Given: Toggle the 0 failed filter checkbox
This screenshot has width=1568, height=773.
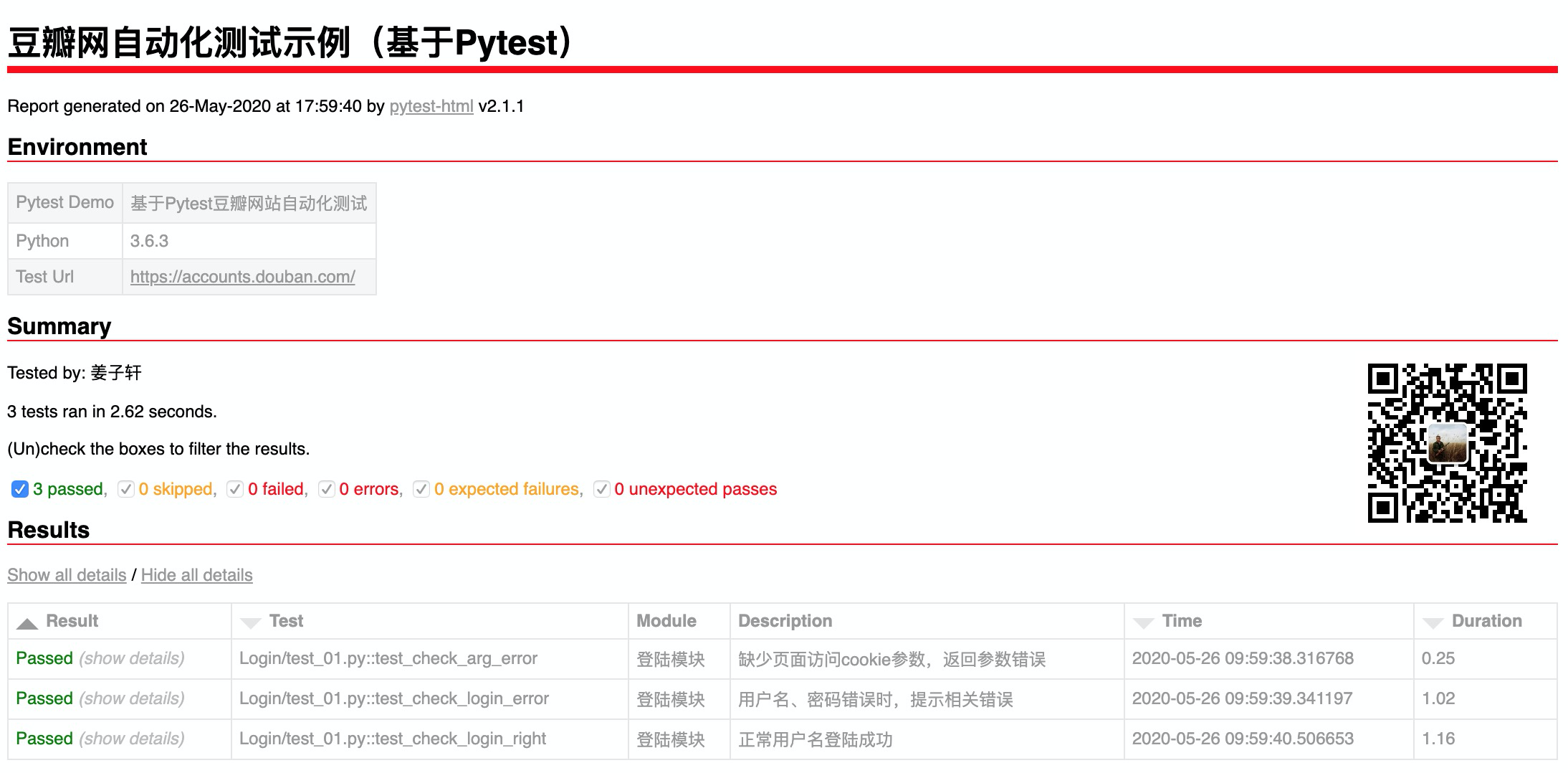Looking at the screenshot, I should pyautogui.click(x=235, y=489).
